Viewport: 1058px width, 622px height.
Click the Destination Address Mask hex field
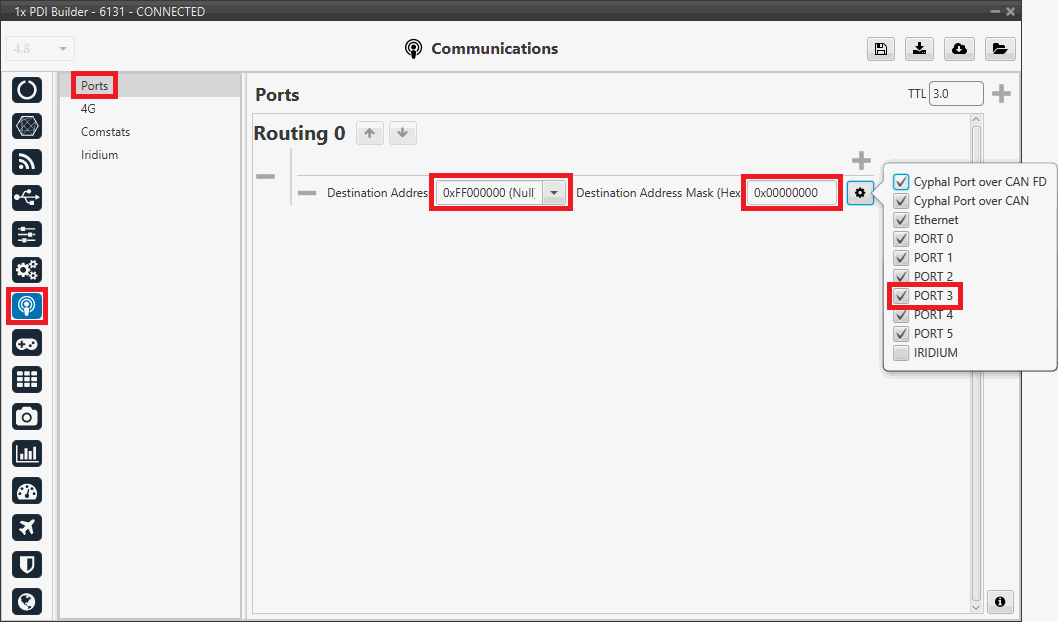pyautogui.click(x=791, y=193)
